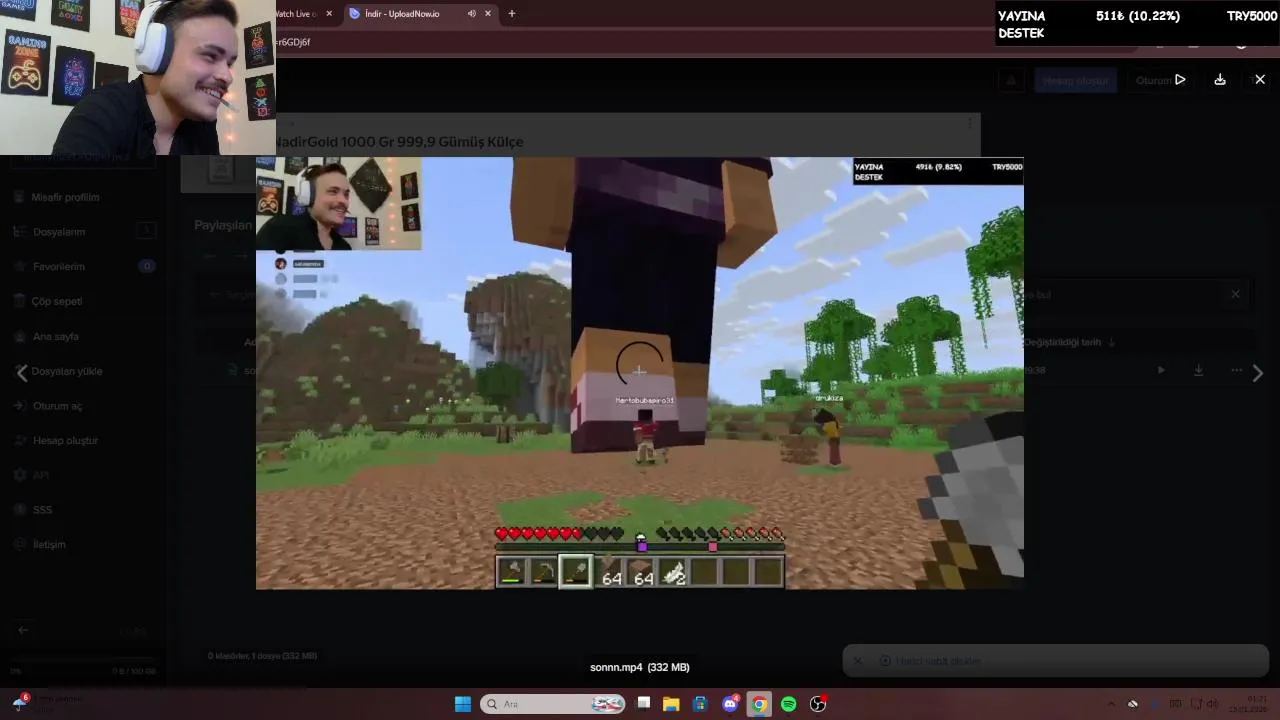The width and height of the screenshot is (1280, 720).
Task: Open Discord from the taskbar
Action: click(x=730, y=704)
